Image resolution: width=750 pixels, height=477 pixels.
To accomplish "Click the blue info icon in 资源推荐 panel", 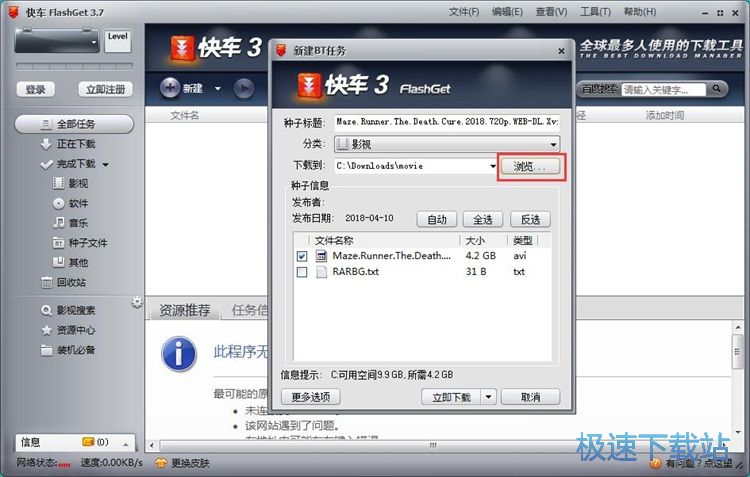I will (x=179, y=354).
